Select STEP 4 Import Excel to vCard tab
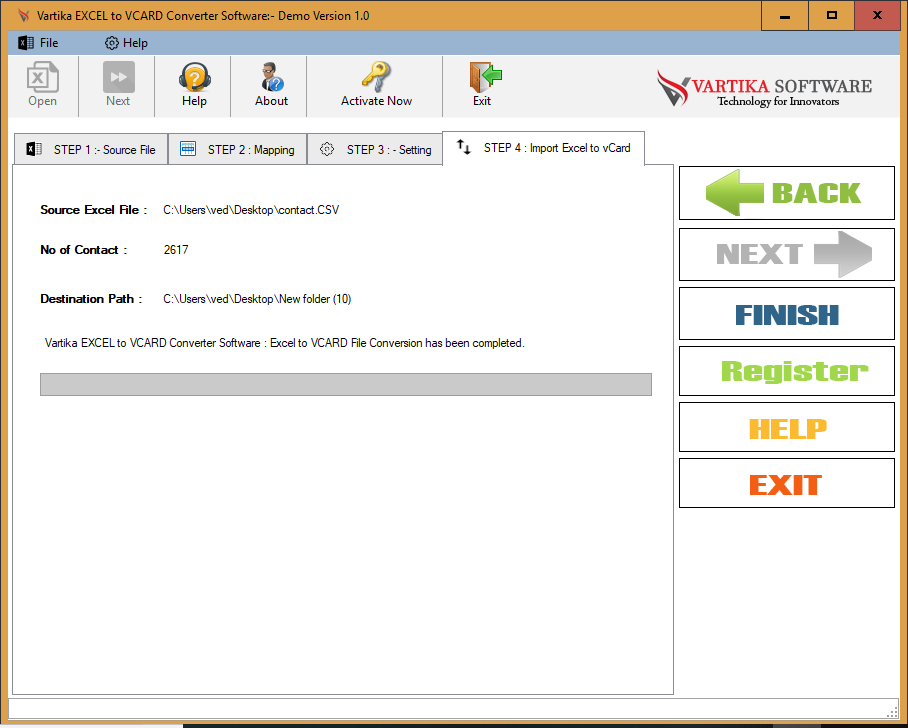The height and width of the screenshot is (728, 908). [544, 148]
